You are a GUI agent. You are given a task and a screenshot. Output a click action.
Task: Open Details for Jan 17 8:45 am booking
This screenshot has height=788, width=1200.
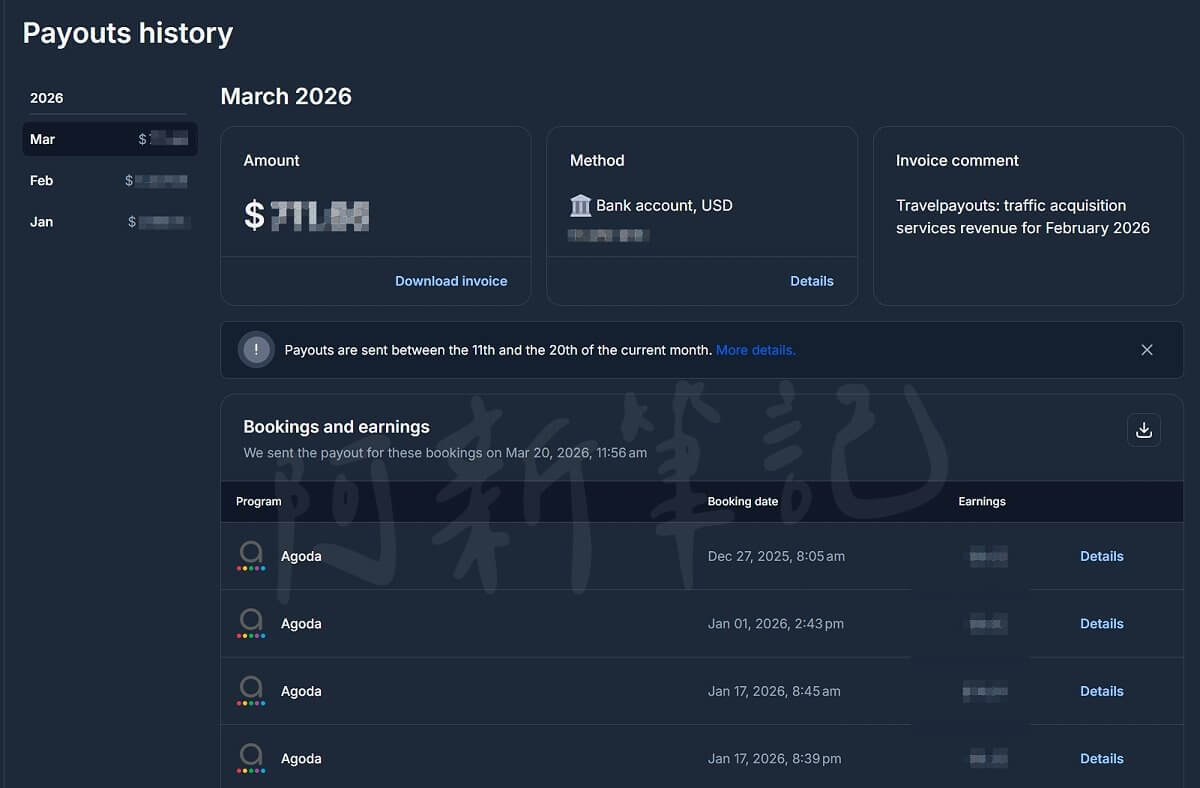pyautogui.click(x=1102, y=691)
